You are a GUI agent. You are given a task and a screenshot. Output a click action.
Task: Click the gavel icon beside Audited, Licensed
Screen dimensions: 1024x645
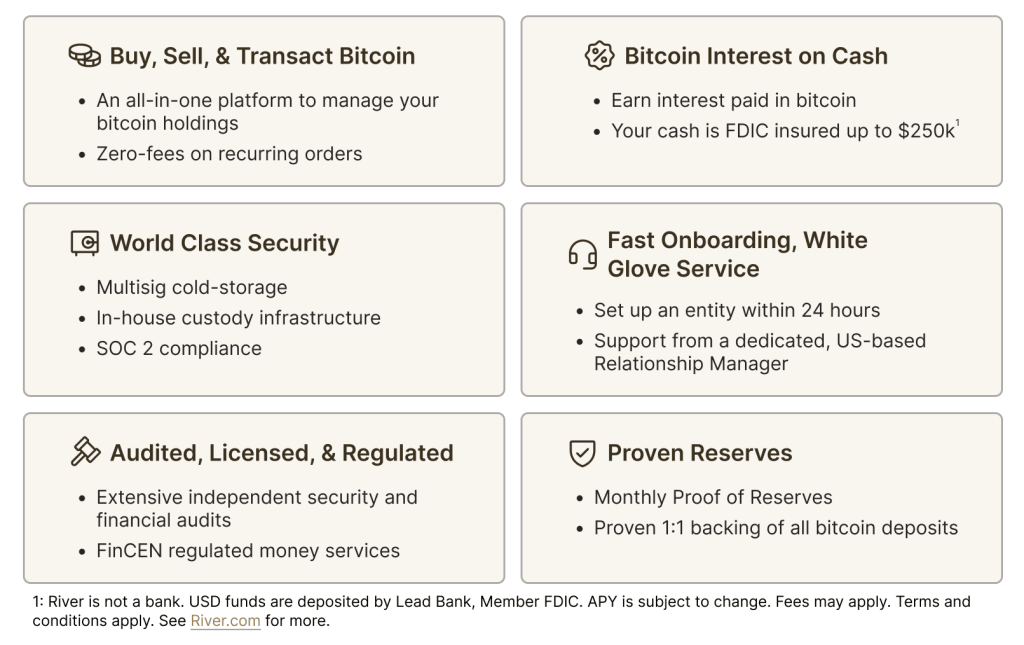click(85, 453)
